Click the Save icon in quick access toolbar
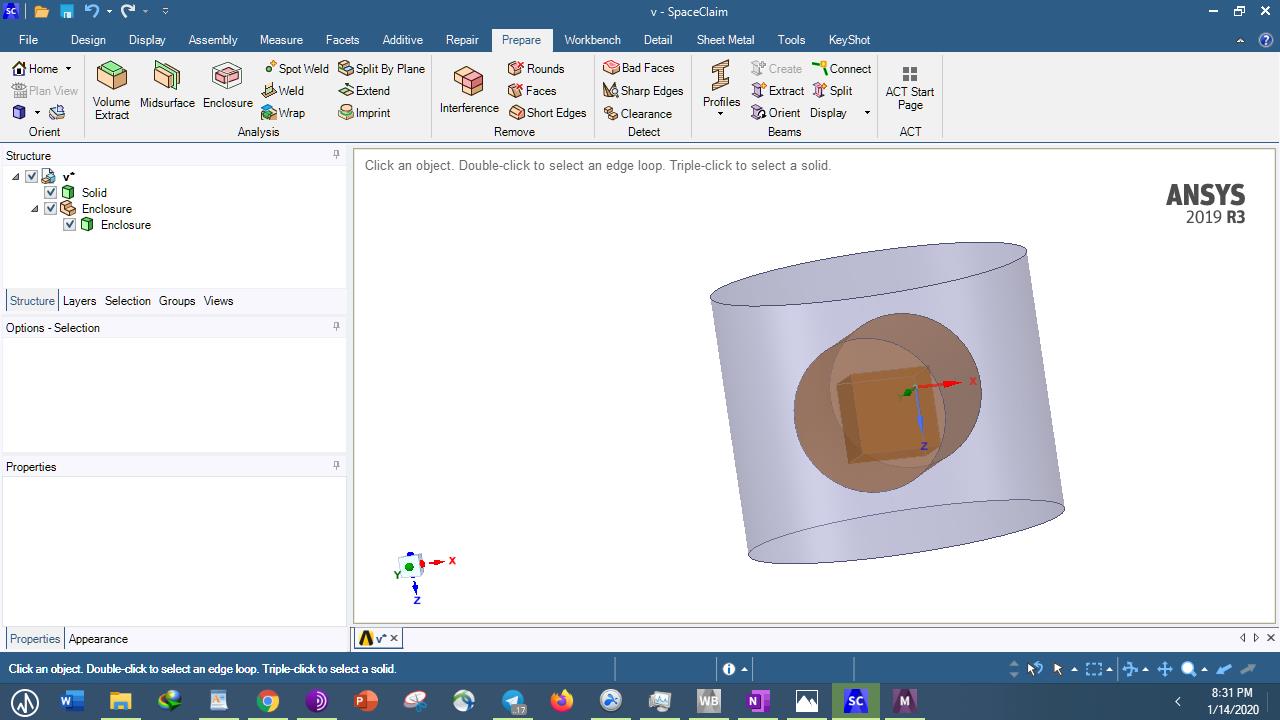Viewport: 1280px width, 720px height. [66, 12]
